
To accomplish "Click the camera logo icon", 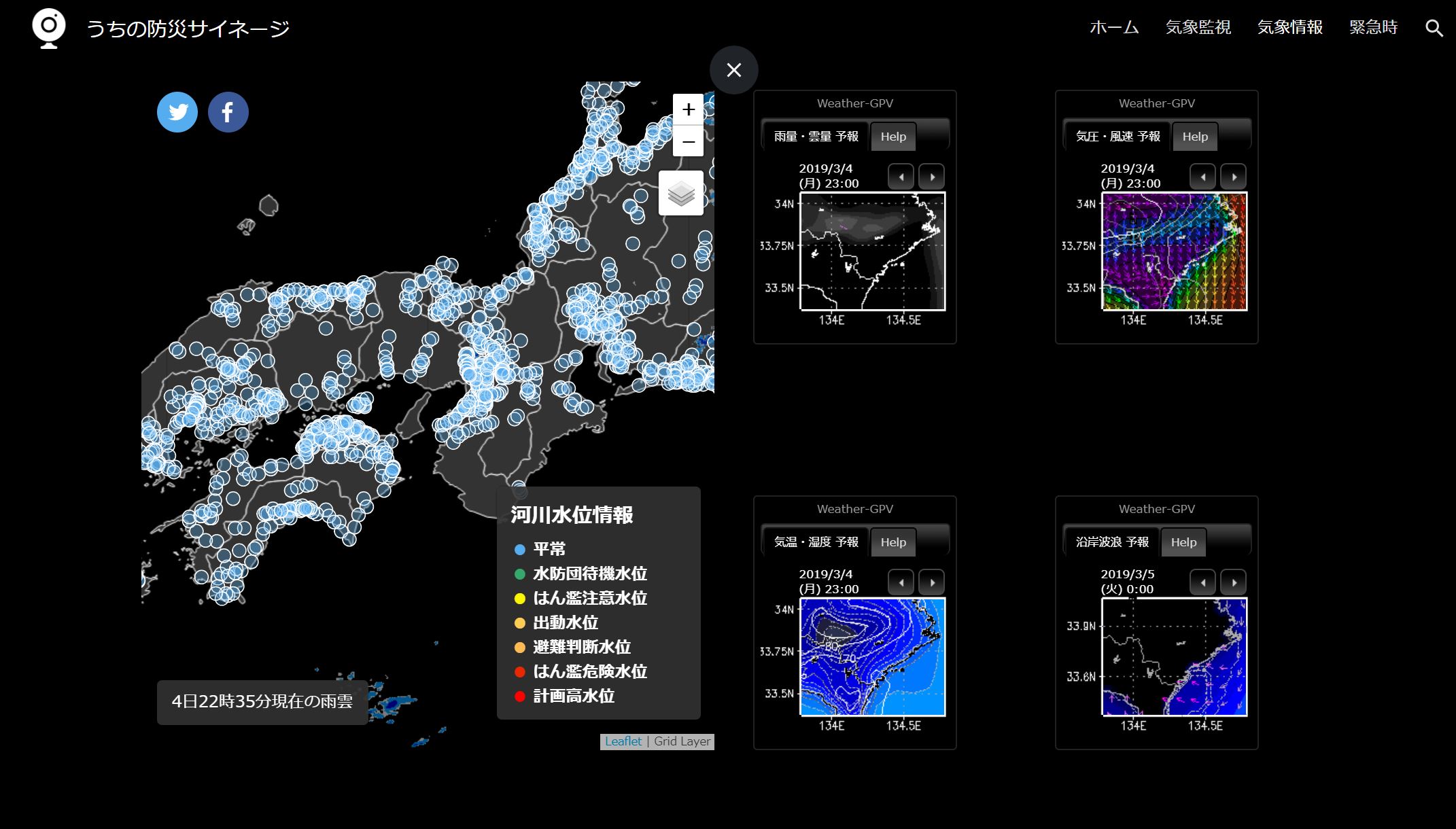I will [x=49, y=28].
